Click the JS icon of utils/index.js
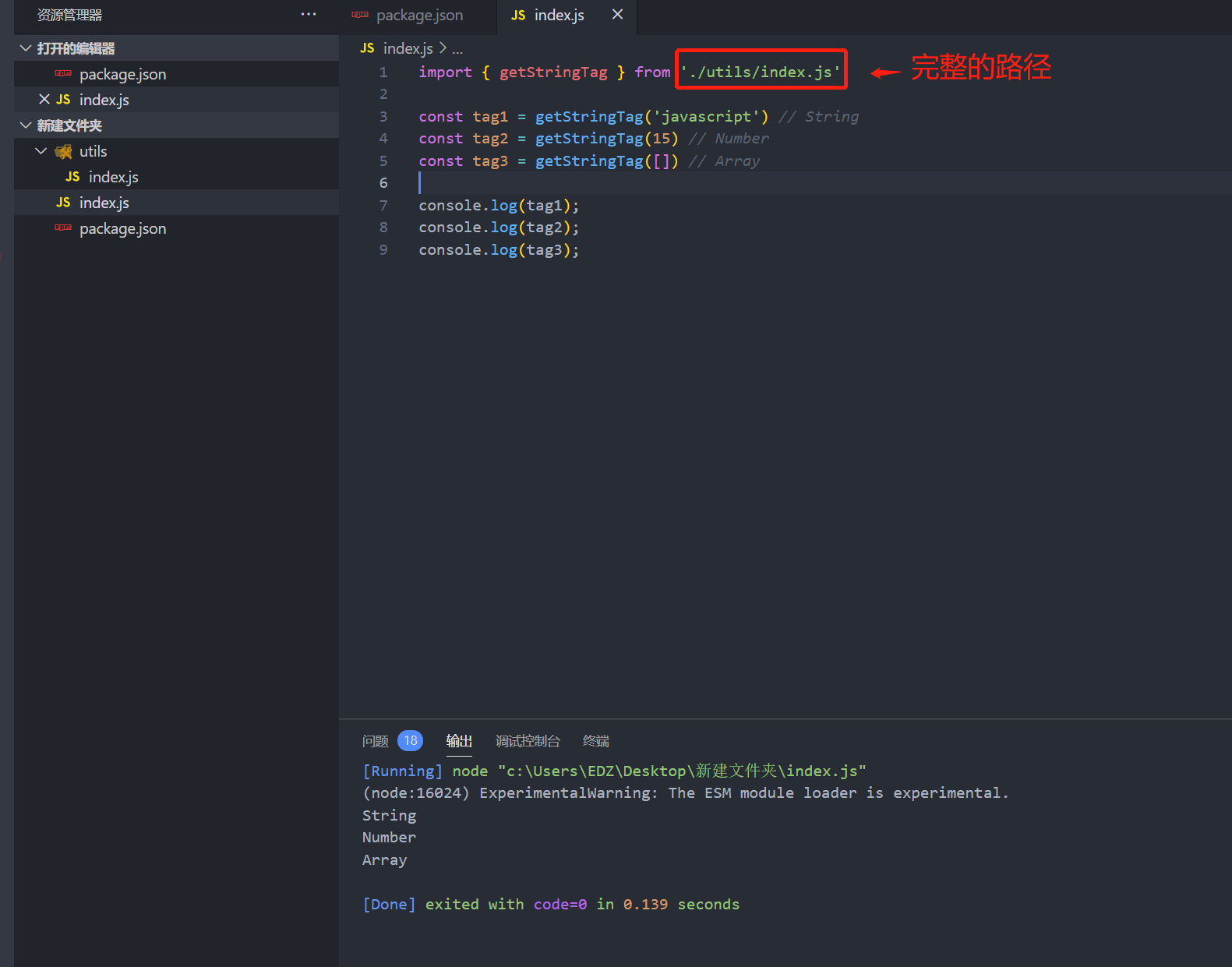Viewport: 1232px width, 967px height. click(x=72, y=177)
